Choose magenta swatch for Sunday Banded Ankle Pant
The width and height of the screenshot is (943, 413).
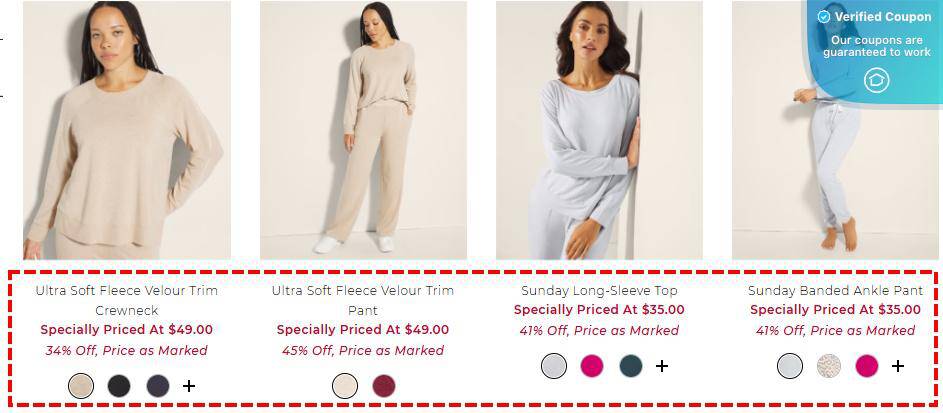[867, 366]
